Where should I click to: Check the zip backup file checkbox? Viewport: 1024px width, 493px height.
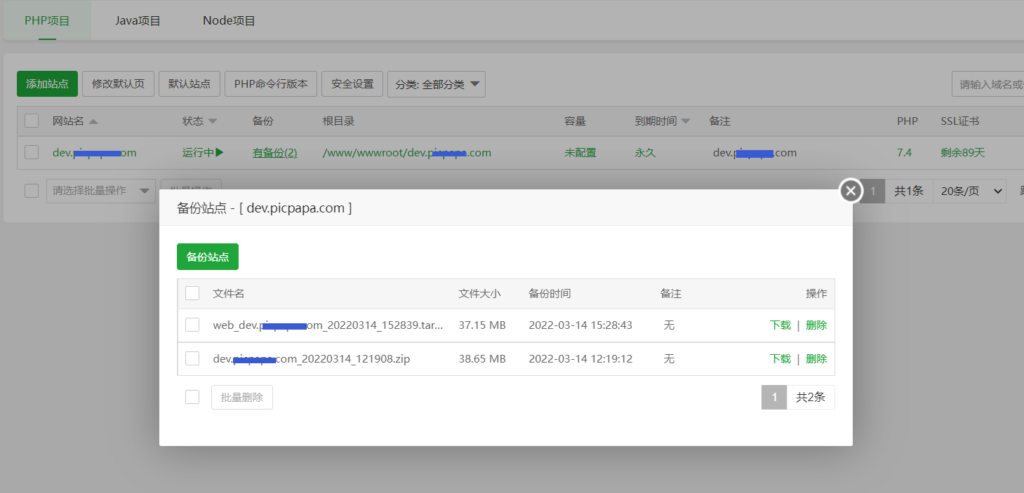(x=193, y=358)
